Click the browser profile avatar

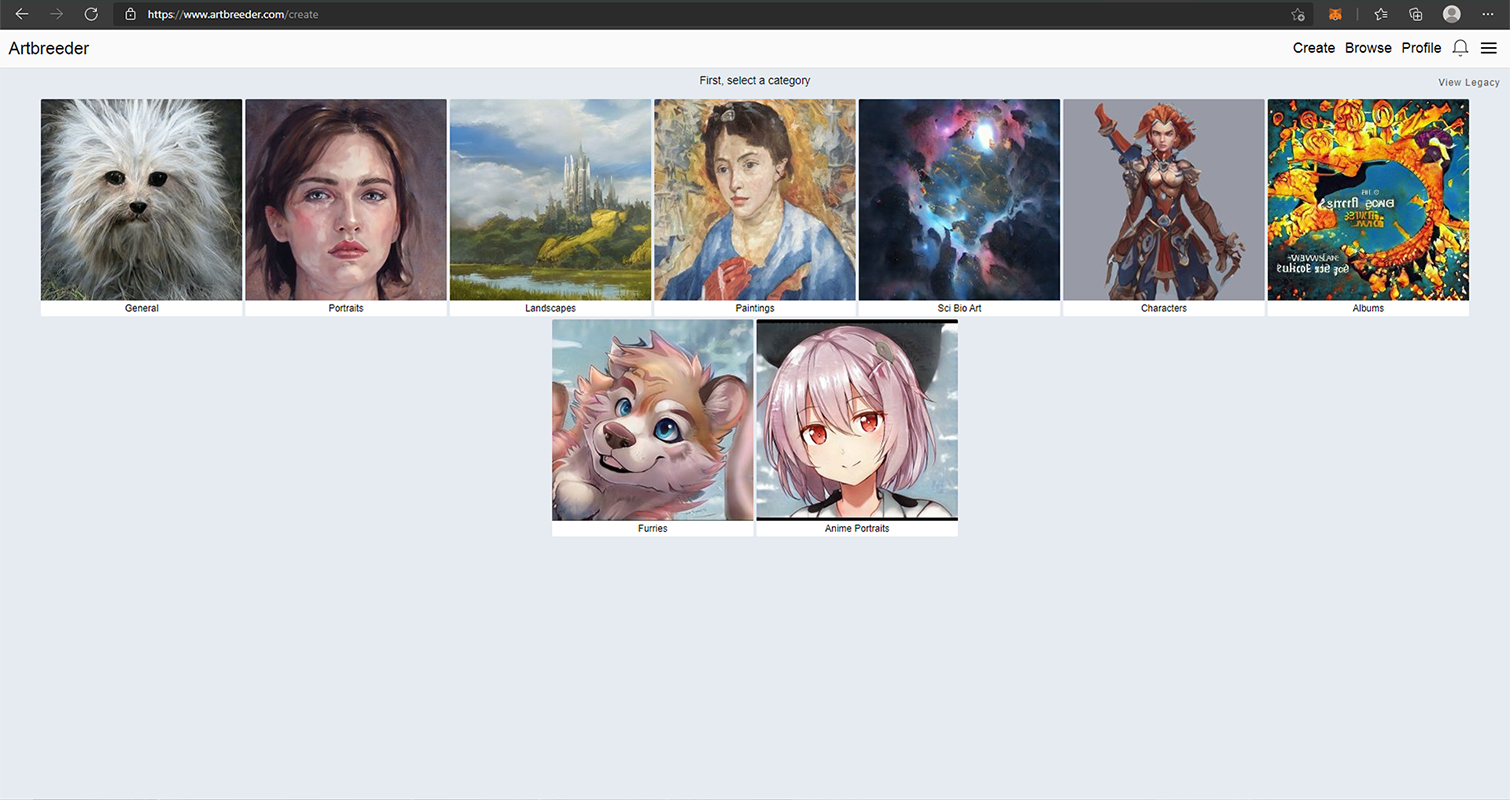click(x=1452, y=14)
